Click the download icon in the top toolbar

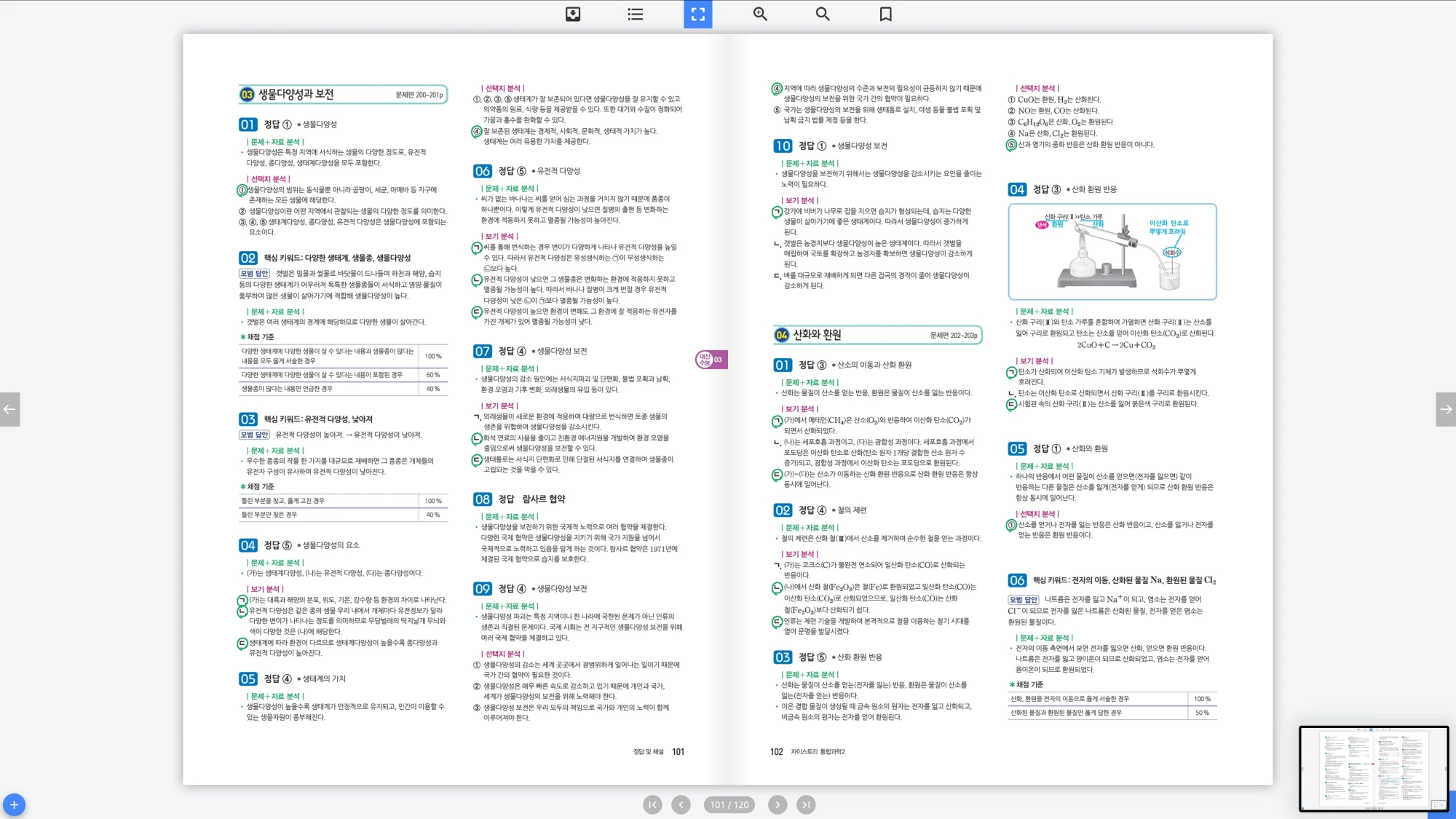pos(573,14)
